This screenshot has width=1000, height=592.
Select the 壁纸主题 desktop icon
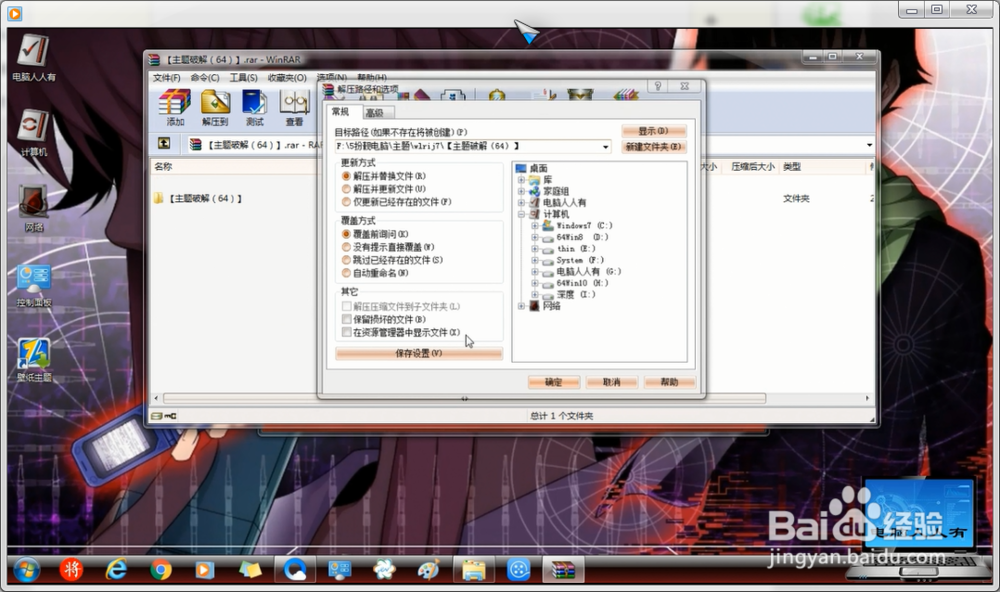[x=34, y=360]
